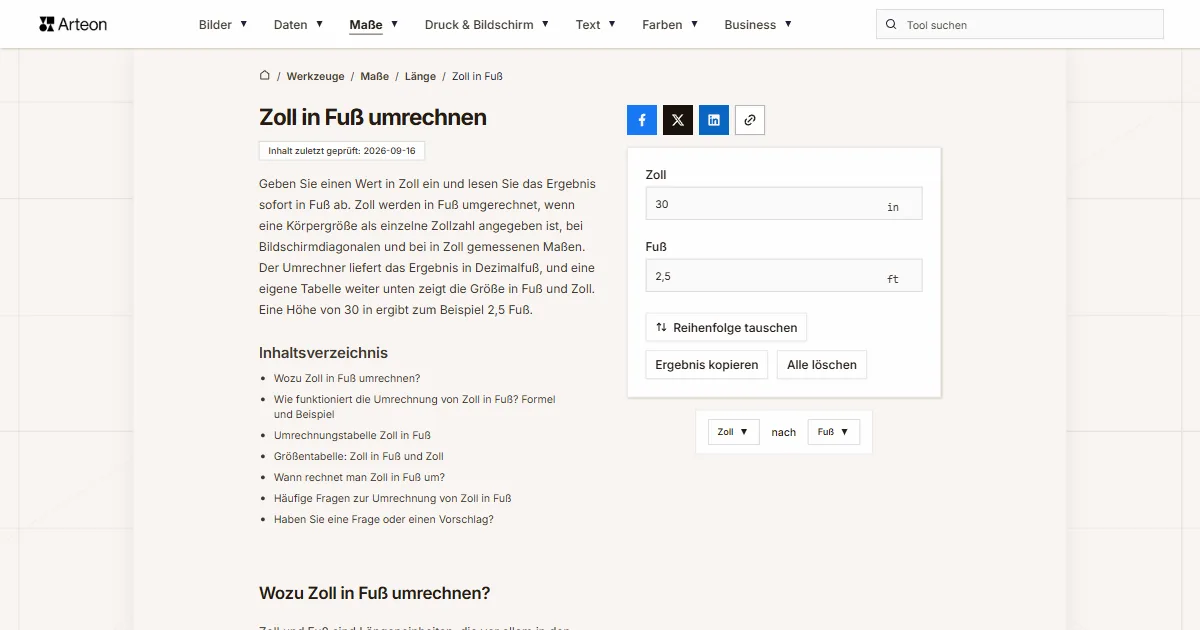The image size is (1200, 630).
Task: Click the Tool suchen search box
Action: [1020, 24]
